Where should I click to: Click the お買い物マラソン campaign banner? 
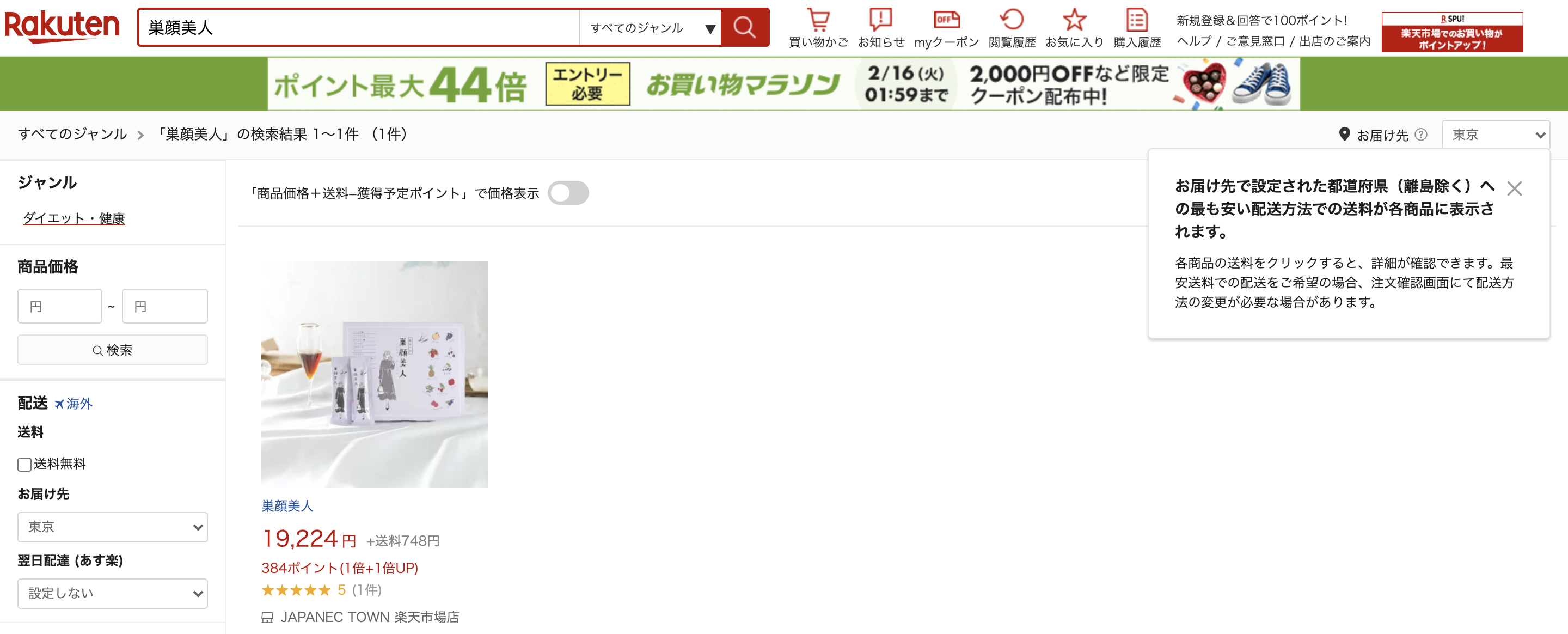tap(784, 84)
